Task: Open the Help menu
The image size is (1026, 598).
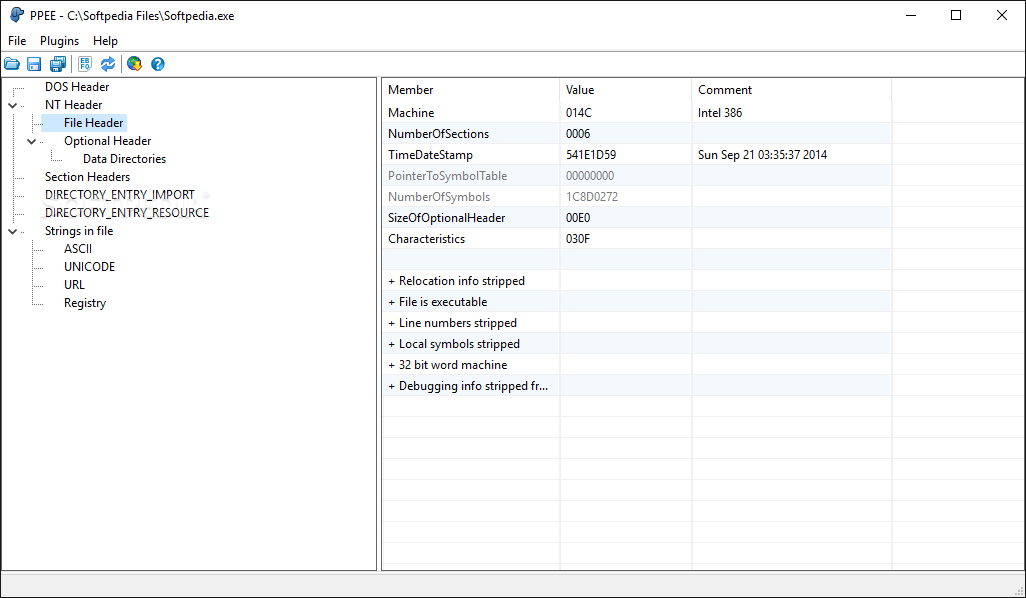Action: click(x=105, y=41)
